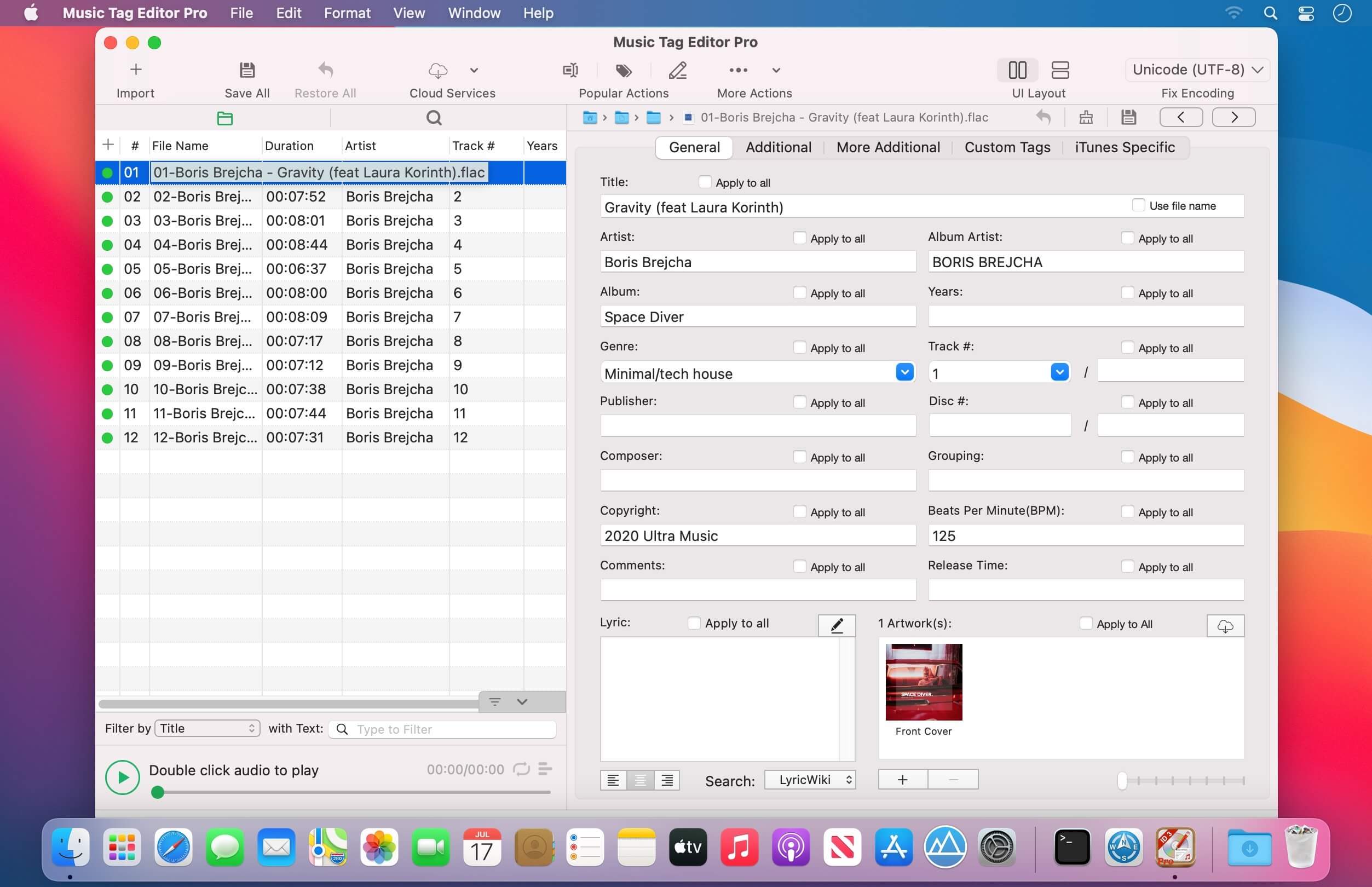Check Apply to all for Lyric
The image size is (1372, 887).
coord(694,623)
